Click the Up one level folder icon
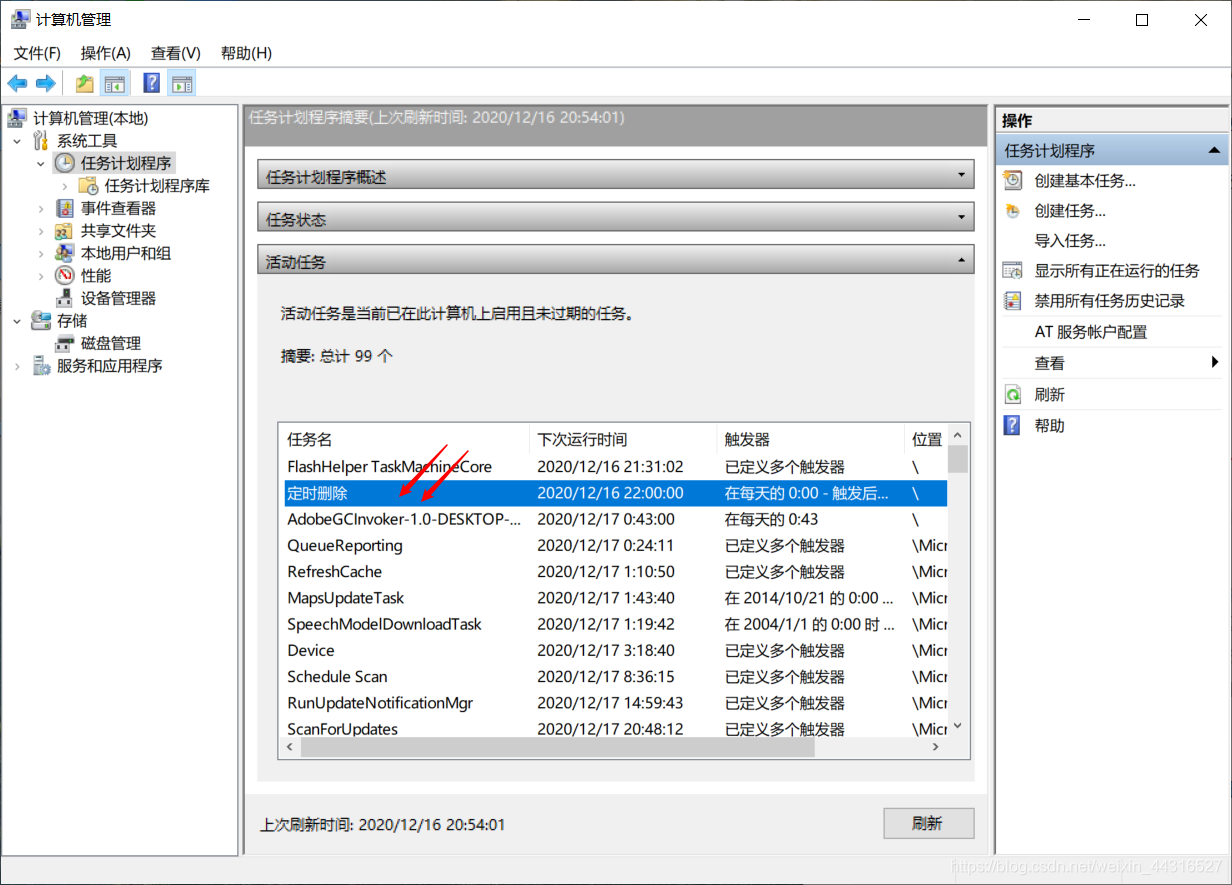The image size is (1232, 885). [x=85, y=83]
